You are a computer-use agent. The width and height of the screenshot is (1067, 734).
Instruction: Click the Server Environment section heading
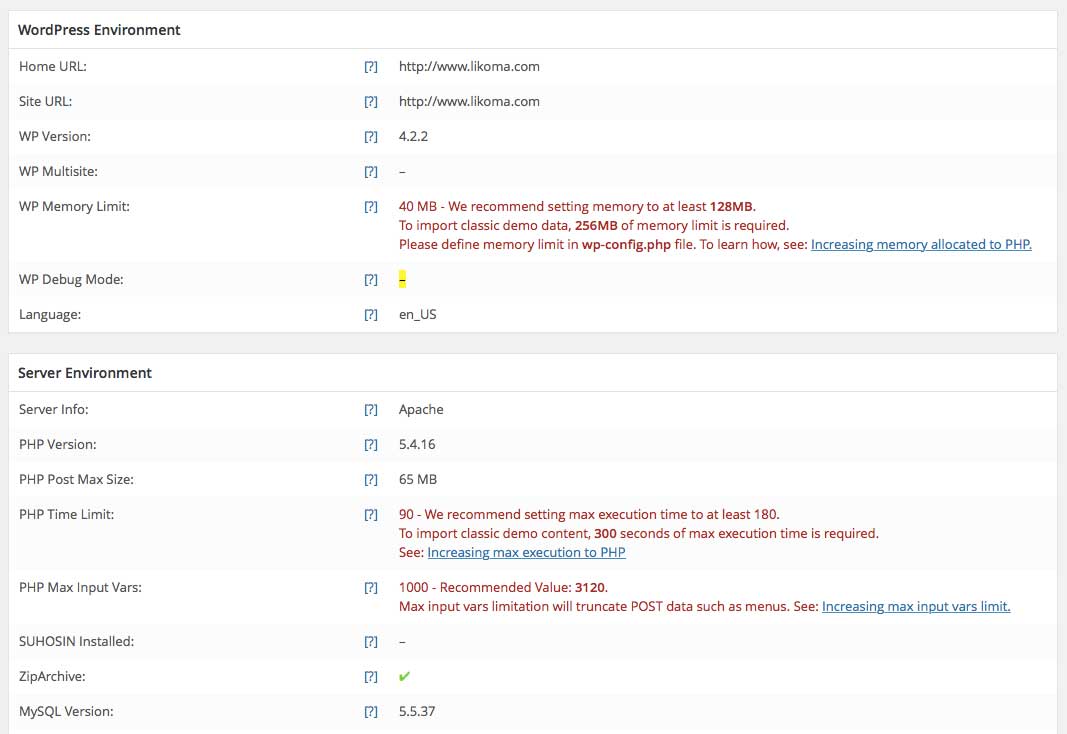[x=84, y=373]
